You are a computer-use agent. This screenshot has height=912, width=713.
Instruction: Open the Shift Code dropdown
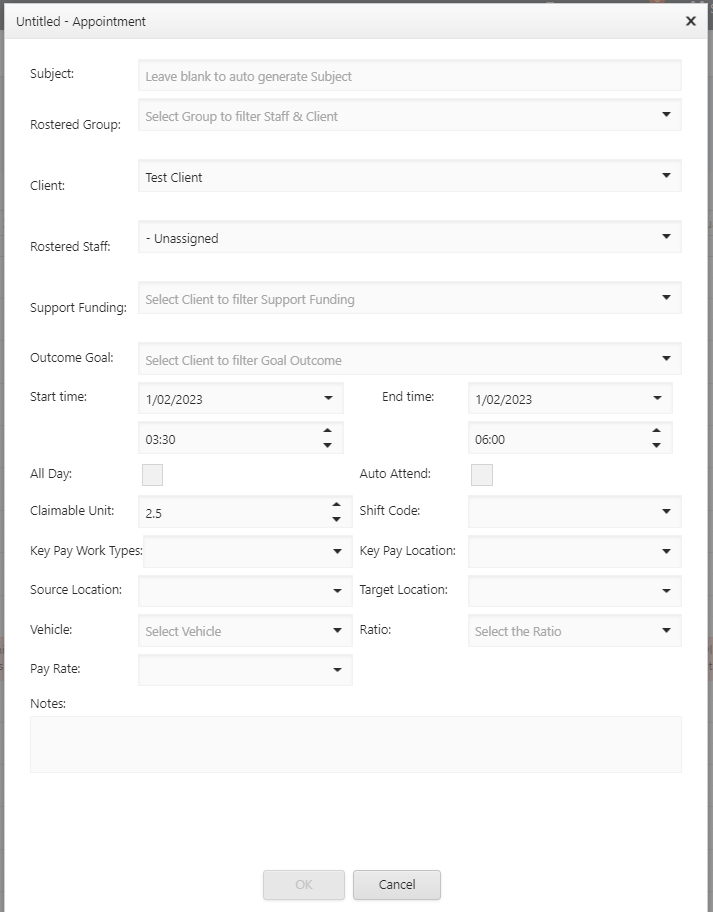(x=575, y=511)
